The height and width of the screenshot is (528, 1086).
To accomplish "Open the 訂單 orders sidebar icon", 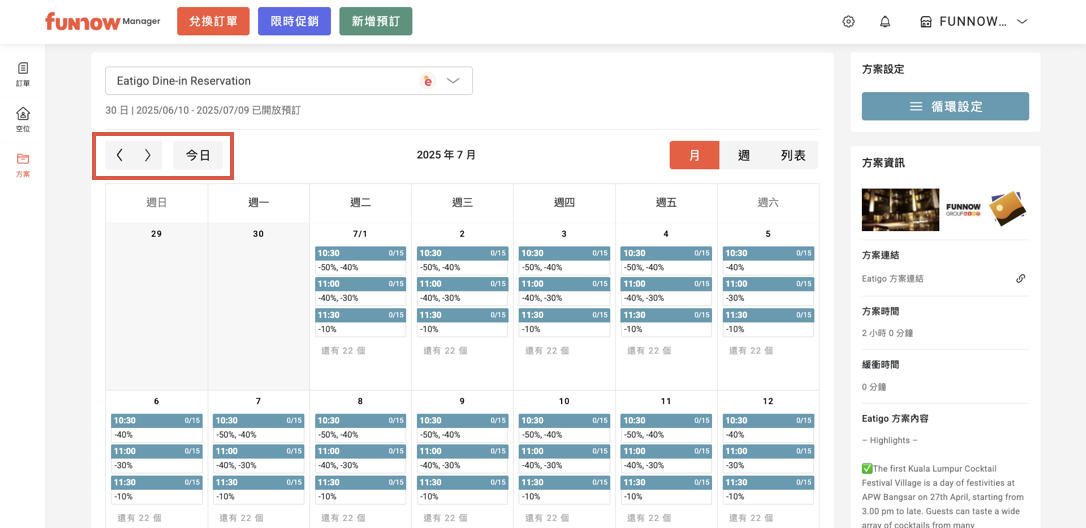I will click(x=23, y=74).
